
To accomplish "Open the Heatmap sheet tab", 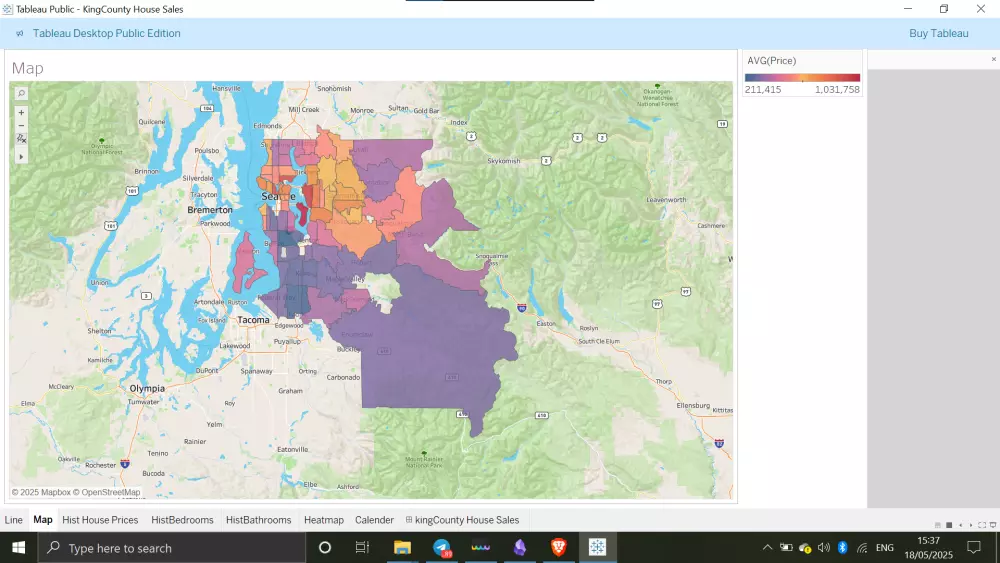I will click(x=324, y=520).
